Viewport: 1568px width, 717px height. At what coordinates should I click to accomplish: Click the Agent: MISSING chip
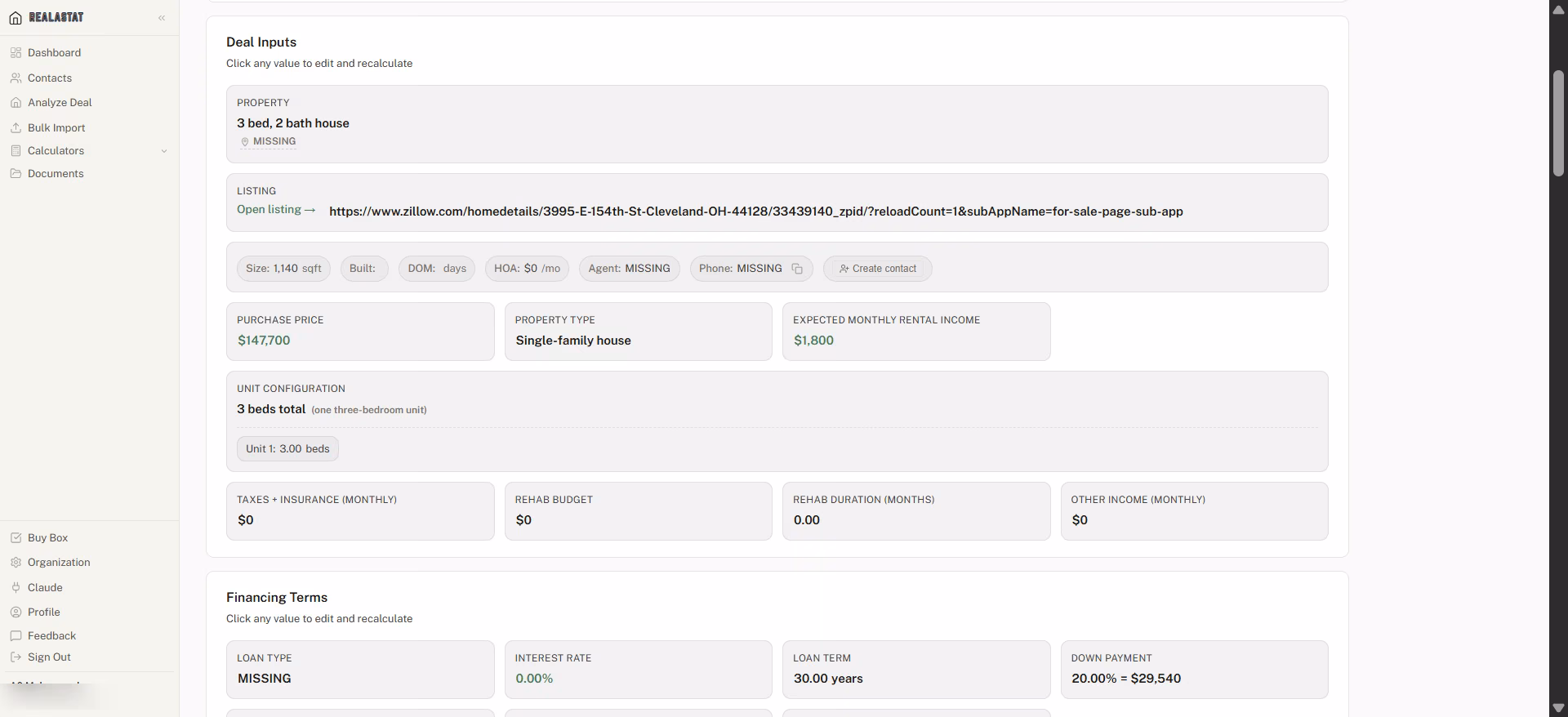[x=629, y=269]
